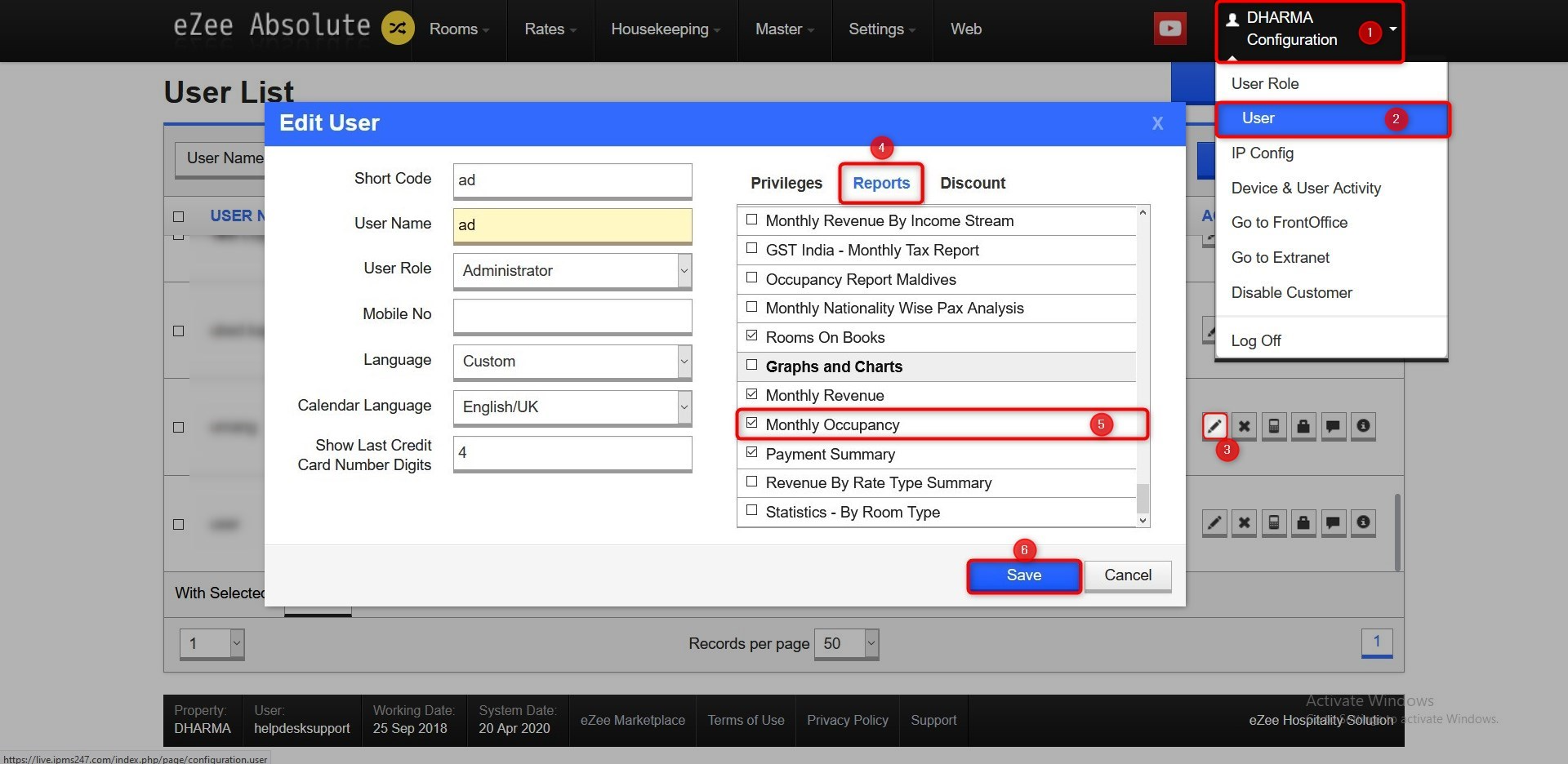Uncheck Payment Summary checkbox
The width and height of the screenshot is (1568, 764).
(x=751, y=453)
